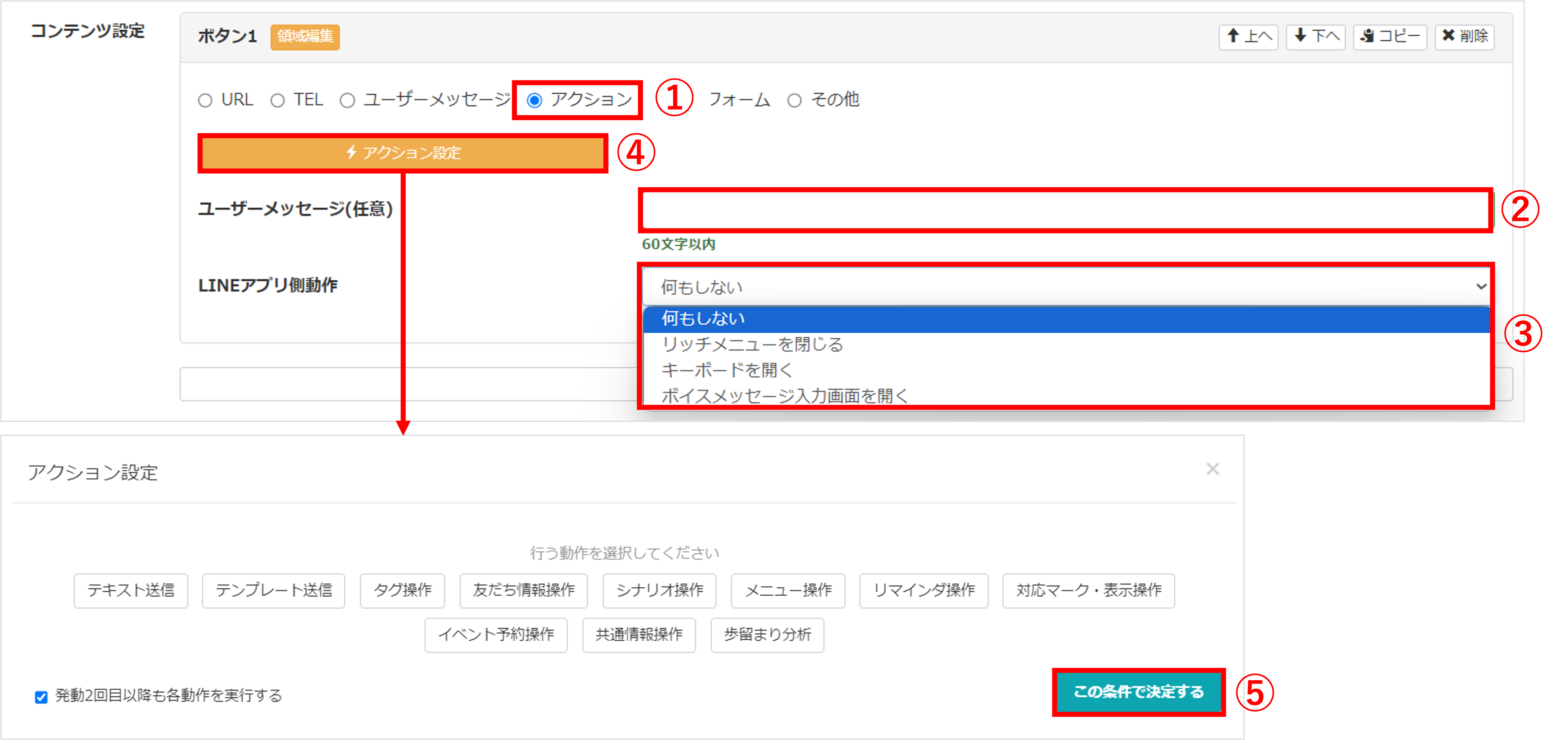The height and width of the screenshot is (743, 1568).
Task: Pick 友だち情報操作 action
Action: click(524, 590)
